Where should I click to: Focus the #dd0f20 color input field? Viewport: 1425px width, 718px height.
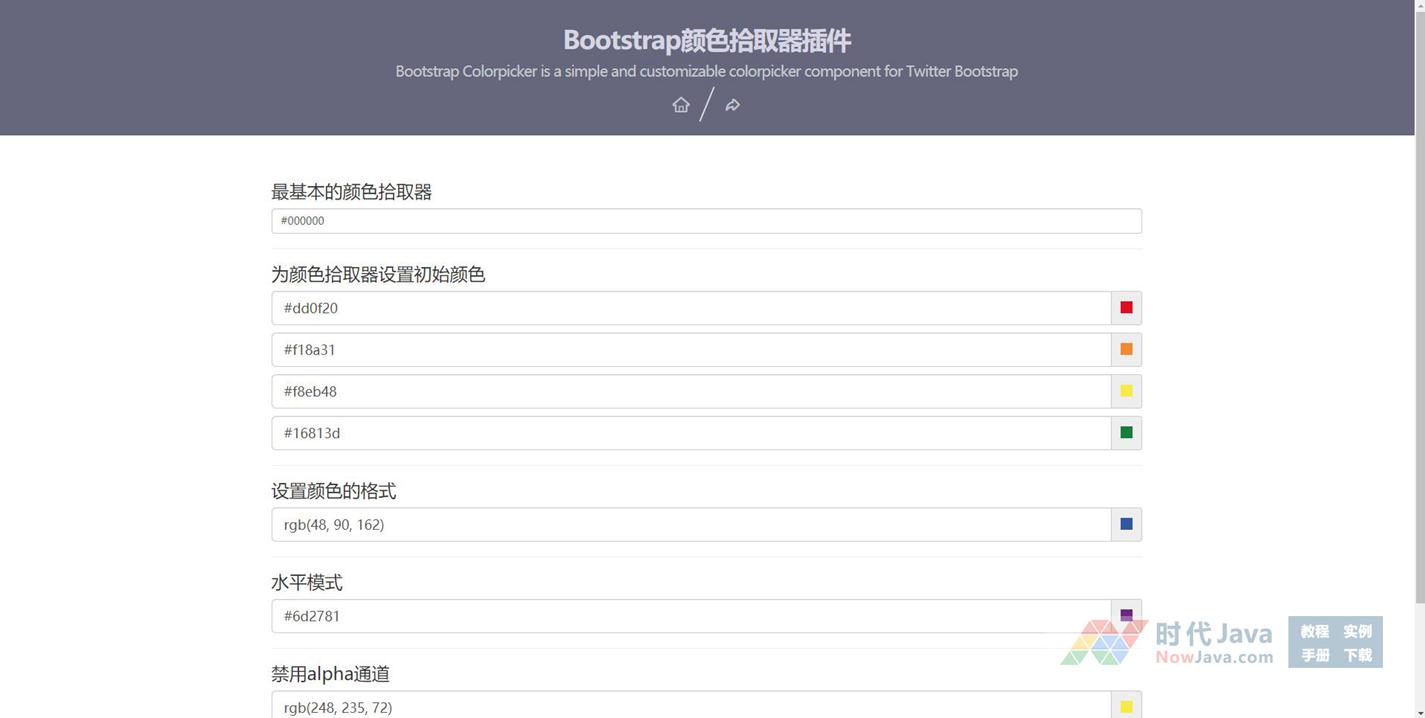tap(690, 308)
